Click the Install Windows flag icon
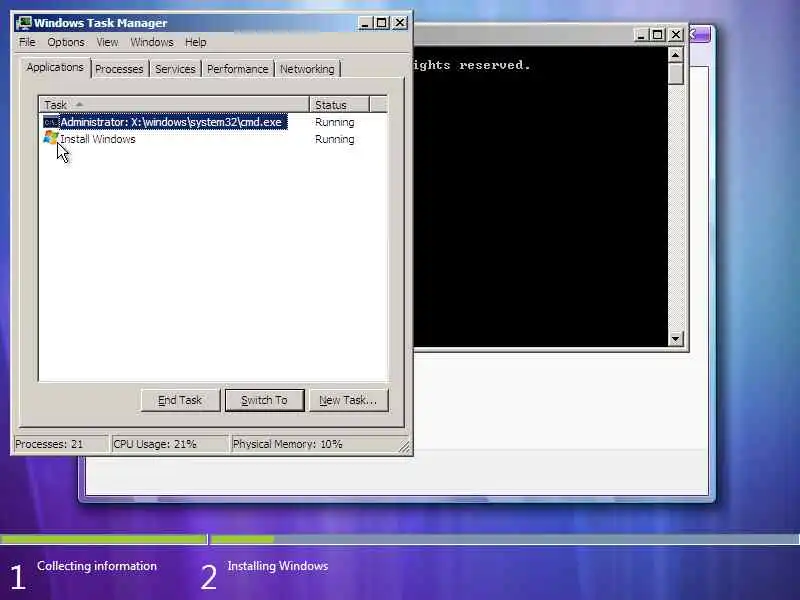 coord(51,138)
